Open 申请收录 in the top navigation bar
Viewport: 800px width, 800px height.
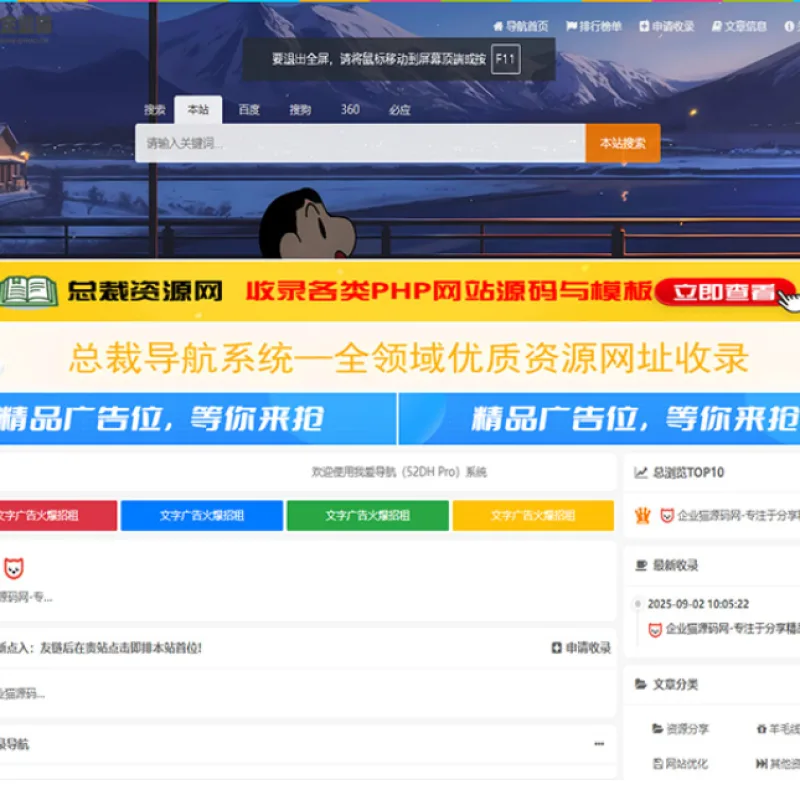(667, 26)
